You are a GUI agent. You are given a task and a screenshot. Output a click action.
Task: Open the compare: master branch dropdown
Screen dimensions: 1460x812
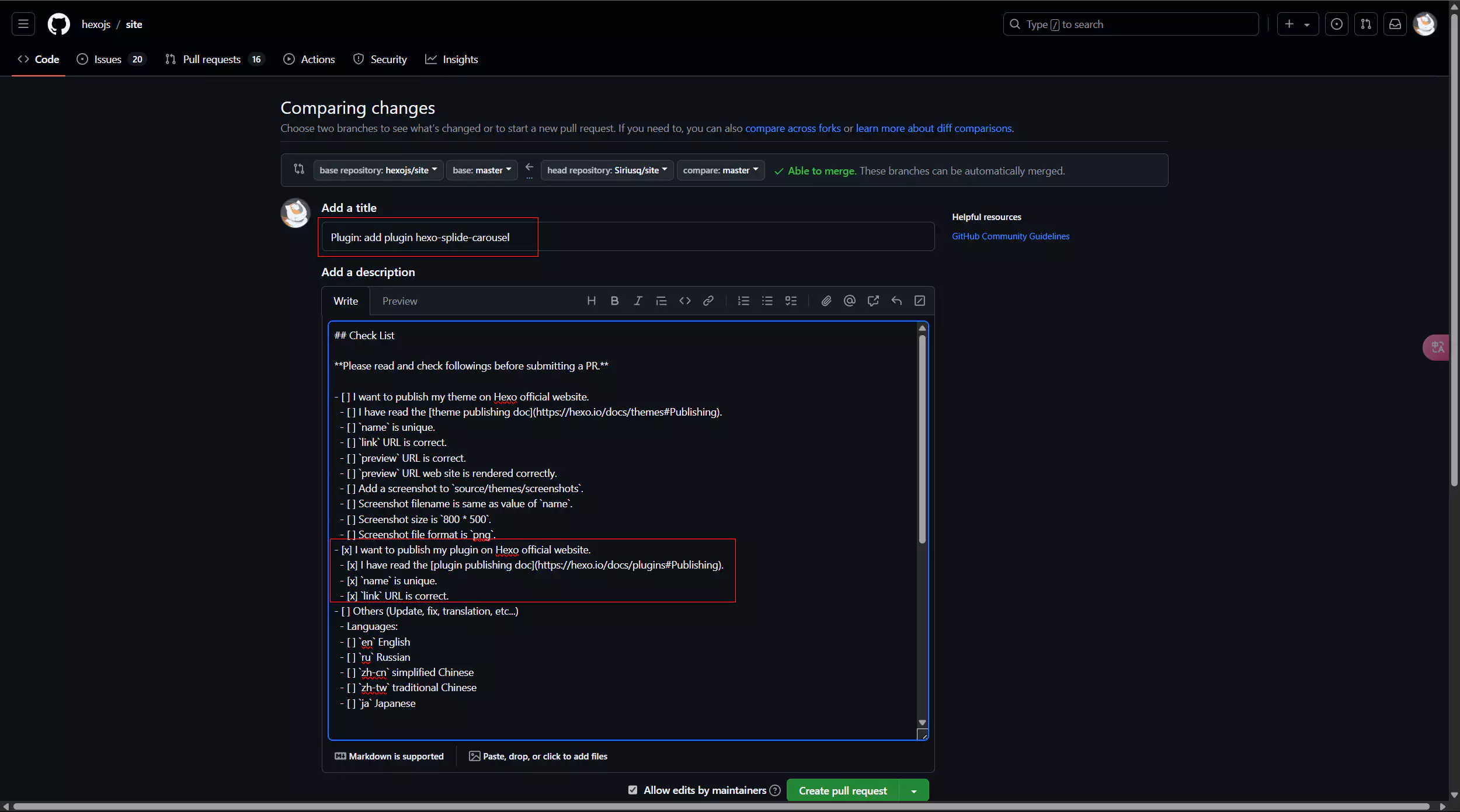(x=720, y=170)
